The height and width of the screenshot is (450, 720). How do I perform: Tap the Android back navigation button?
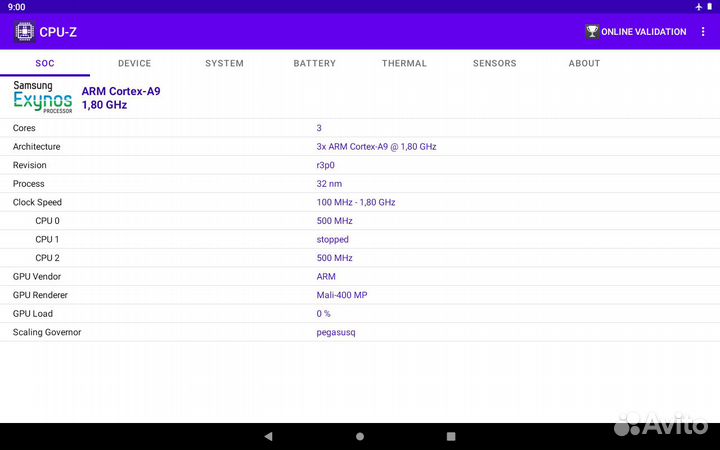(269, 436)
